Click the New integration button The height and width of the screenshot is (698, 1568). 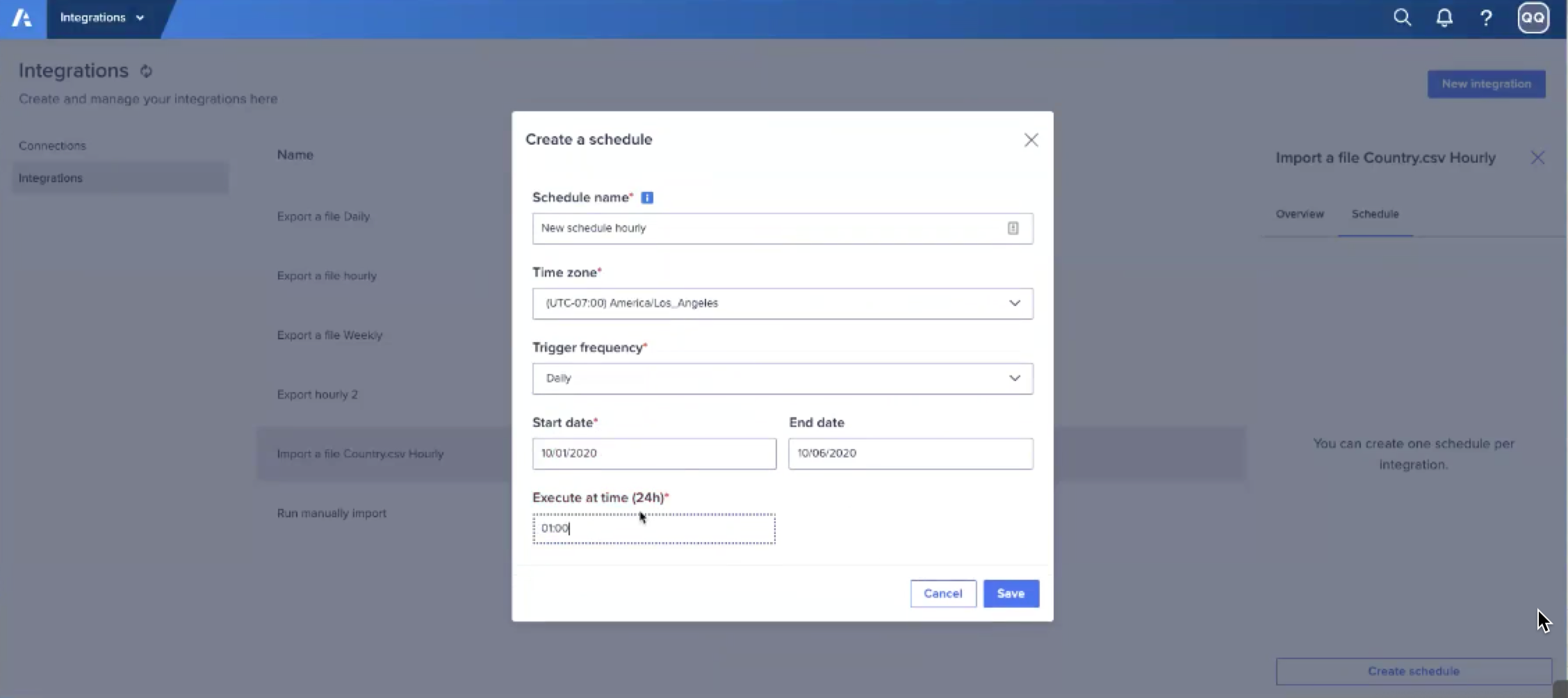click(1487, 84)
